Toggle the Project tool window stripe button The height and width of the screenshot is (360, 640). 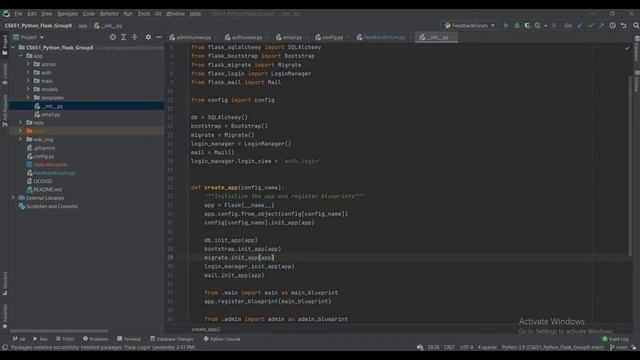coord(4,45)
